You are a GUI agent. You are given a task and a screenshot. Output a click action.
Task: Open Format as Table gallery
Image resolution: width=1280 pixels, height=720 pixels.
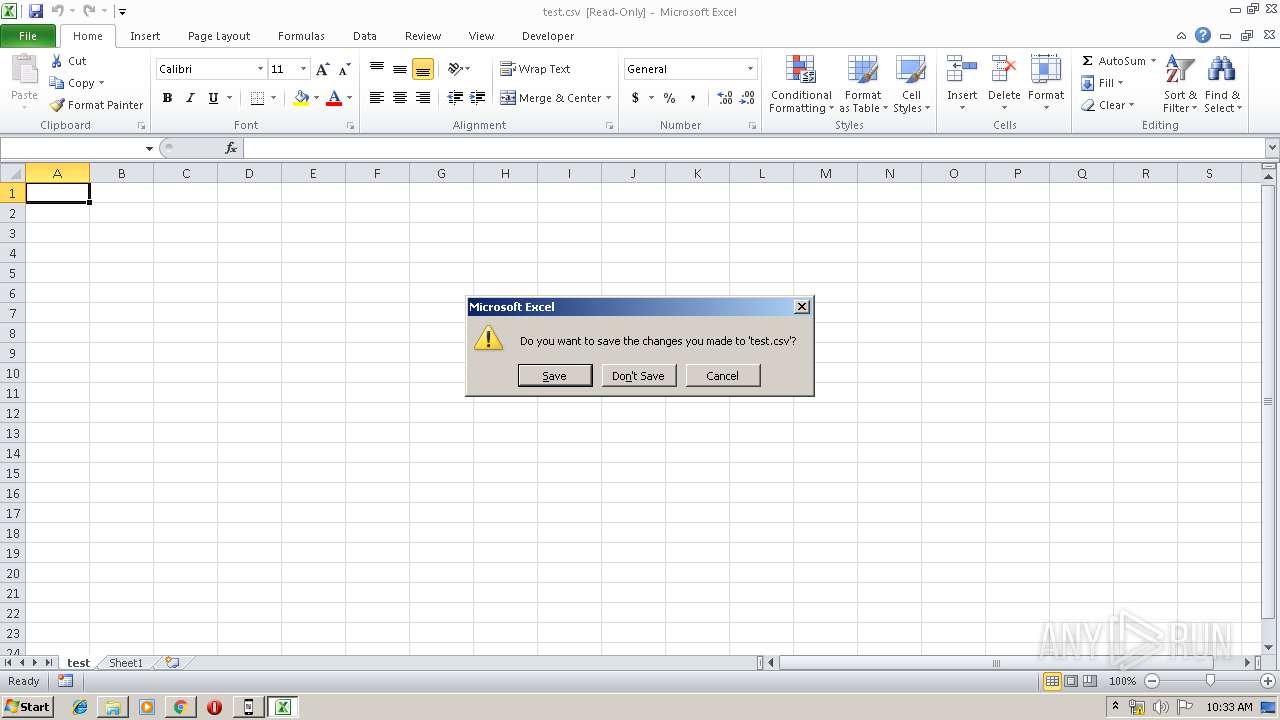(x=863, y=85)
